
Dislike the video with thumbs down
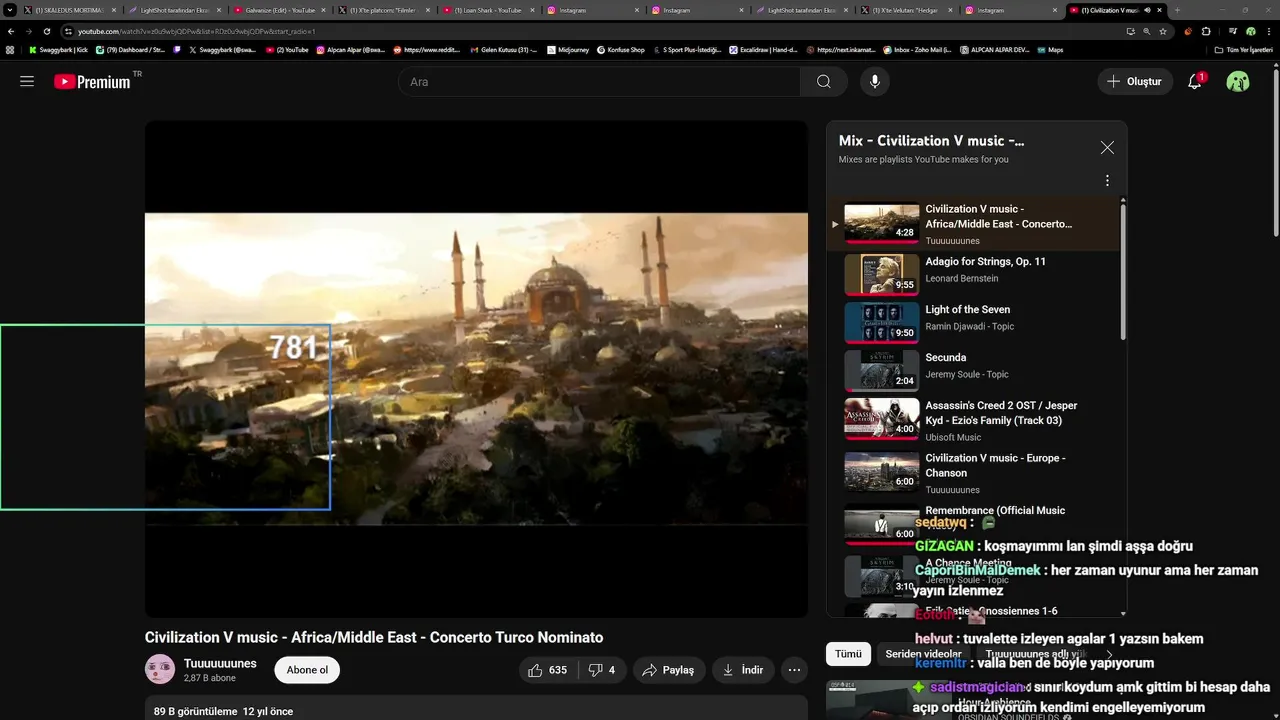(602, 670)
